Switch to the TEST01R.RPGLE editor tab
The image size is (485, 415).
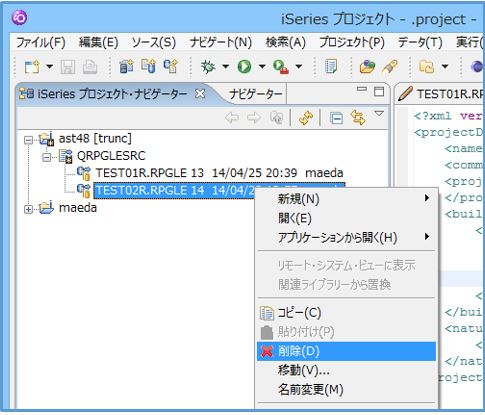[x=440, y=94]
